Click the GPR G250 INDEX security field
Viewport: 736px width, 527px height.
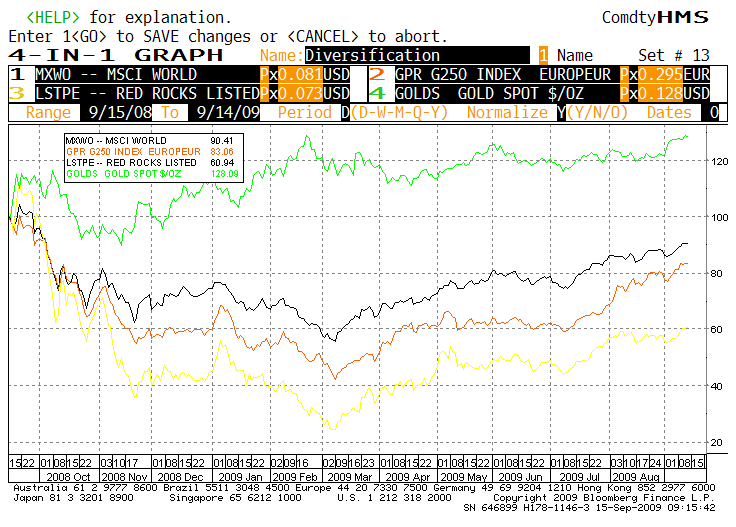pos(506,75)
